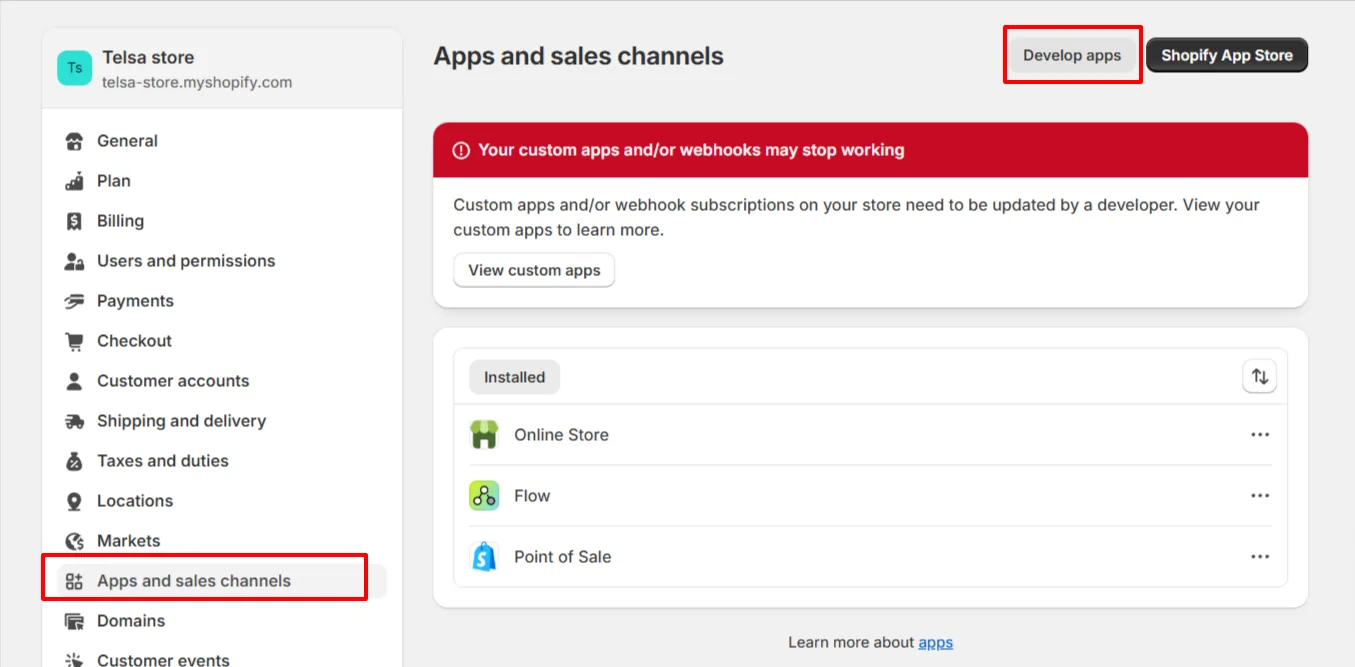1355x667 pixels.
Task: Click the Taxes and duties icon
Action: click(x=74, y=461)
